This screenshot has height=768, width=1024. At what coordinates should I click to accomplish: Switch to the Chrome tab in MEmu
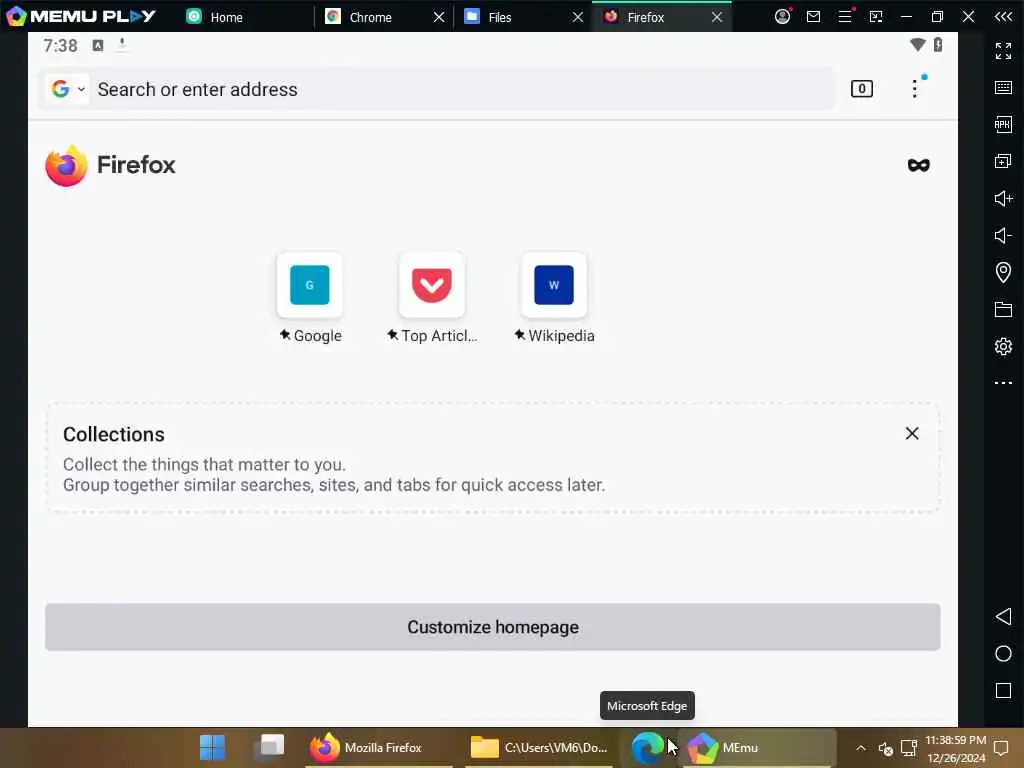pos(372,17)
